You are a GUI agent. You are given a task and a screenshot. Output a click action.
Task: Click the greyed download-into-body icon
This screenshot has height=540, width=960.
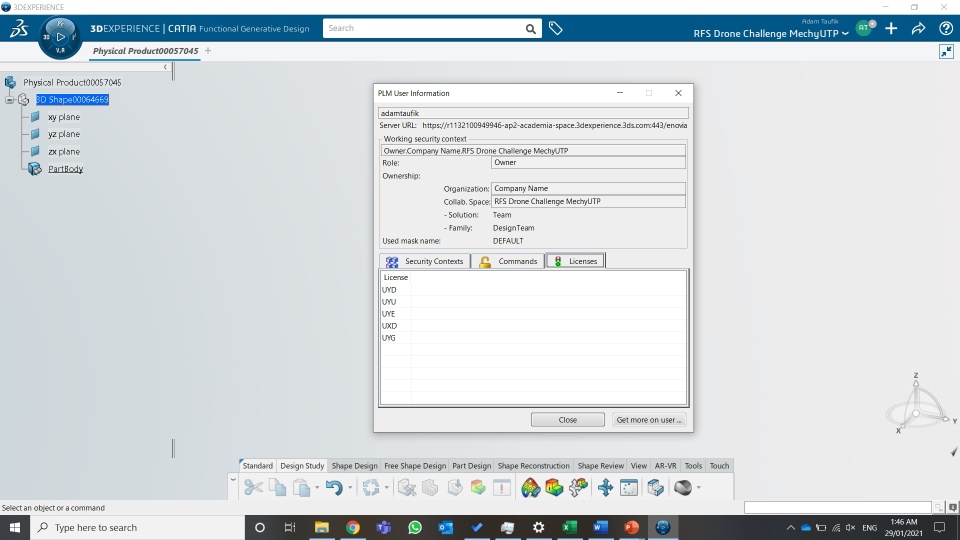[455, 487]
